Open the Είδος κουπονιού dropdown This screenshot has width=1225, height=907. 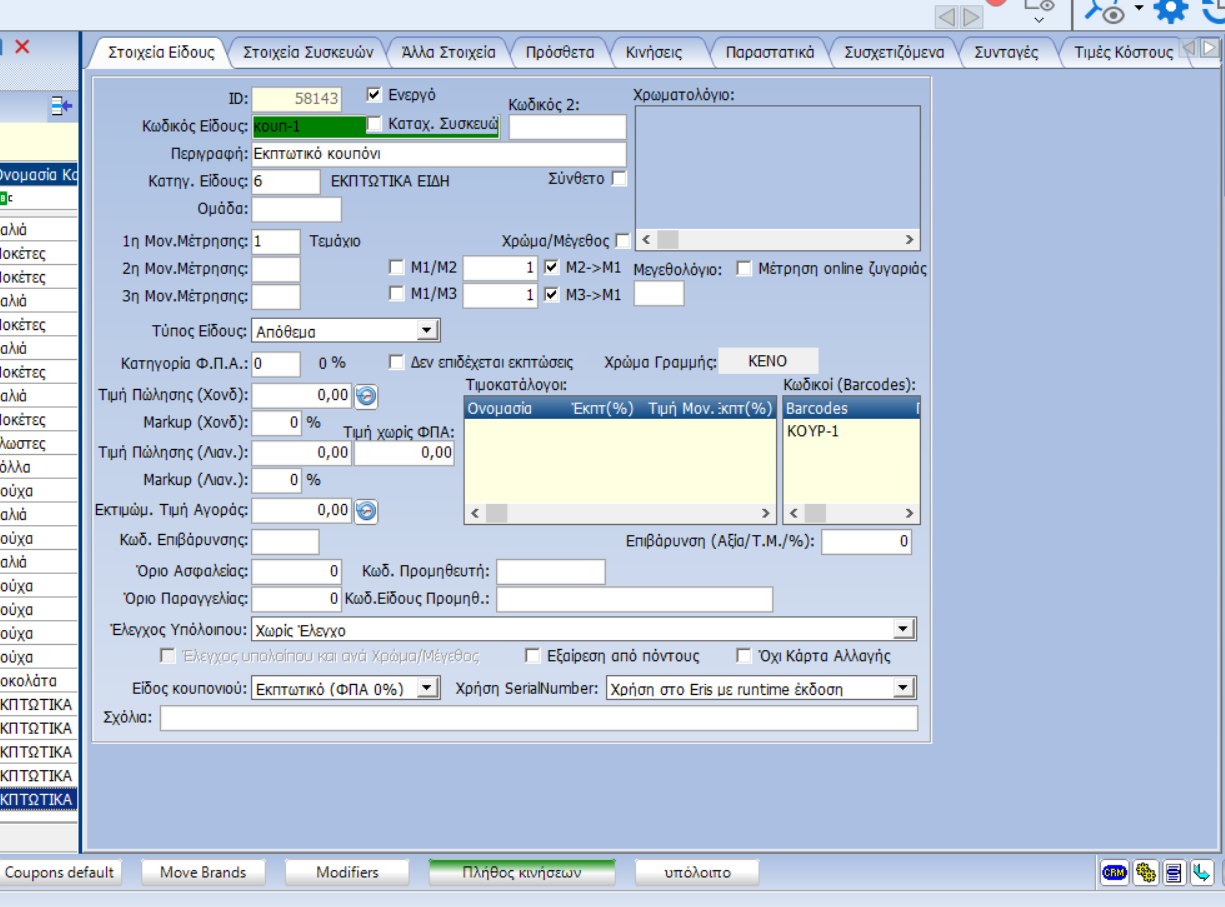pyautogui.click(x=427, y=688)
